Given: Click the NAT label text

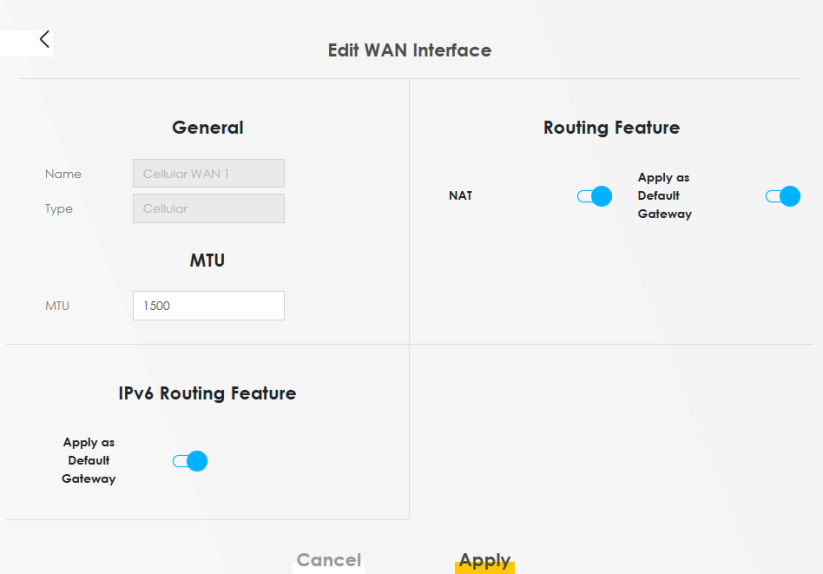Looking at the screenshot, I should pyautogui.click(x=460, y=196).
